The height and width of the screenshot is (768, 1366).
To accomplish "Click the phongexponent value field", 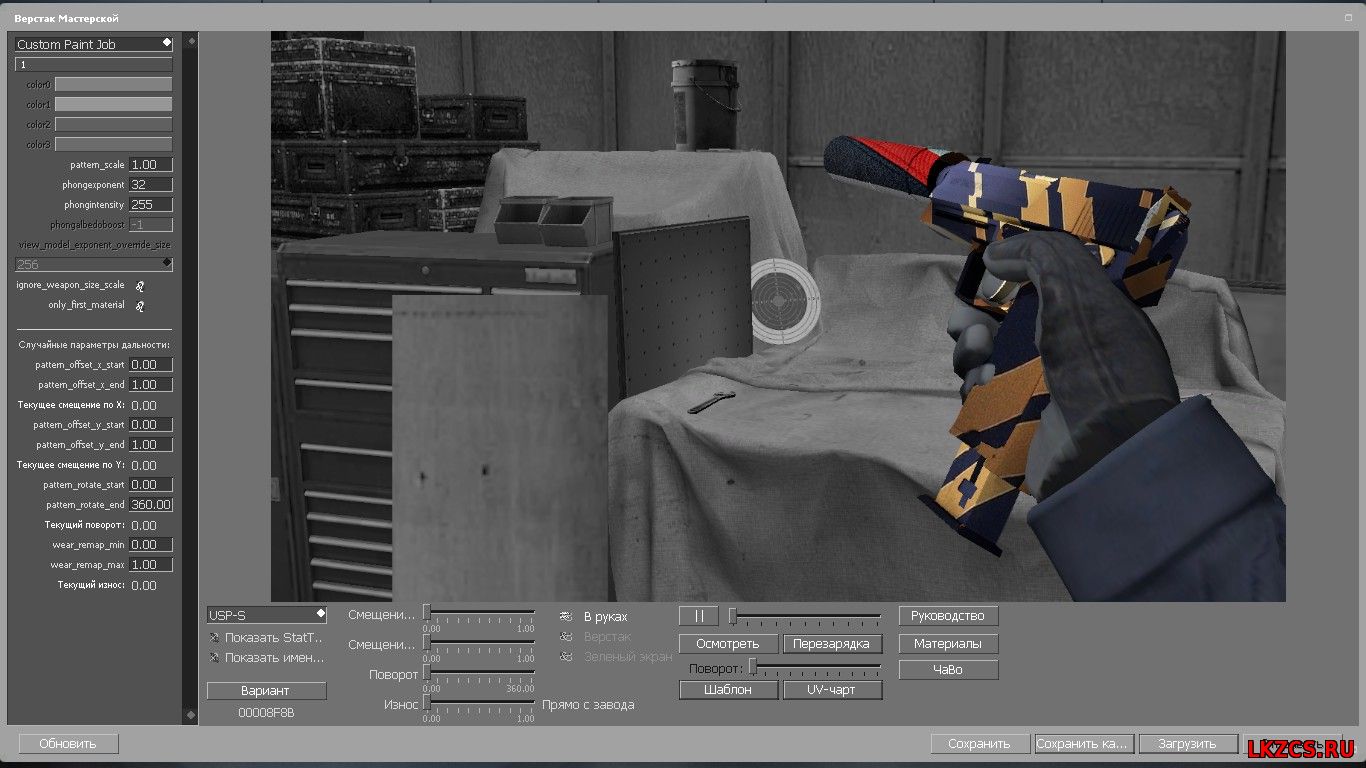I will 151,185.
